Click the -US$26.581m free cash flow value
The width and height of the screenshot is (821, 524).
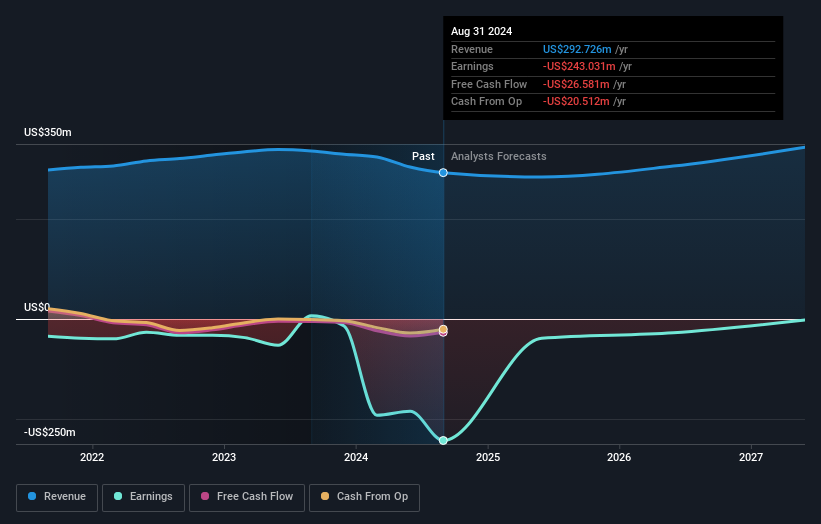click(x=576, y=84)
